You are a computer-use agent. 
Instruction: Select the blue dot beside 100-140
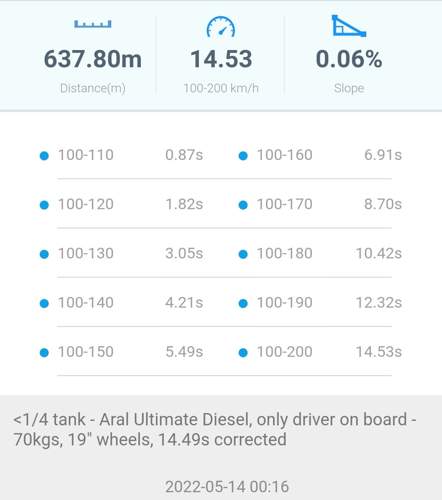click(x=44, y=303)
